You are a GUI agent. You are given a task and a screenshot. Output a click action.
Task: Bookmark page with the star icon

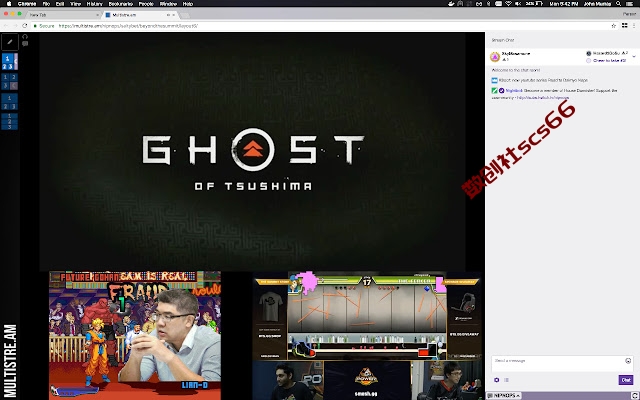[x=613, y=26]
